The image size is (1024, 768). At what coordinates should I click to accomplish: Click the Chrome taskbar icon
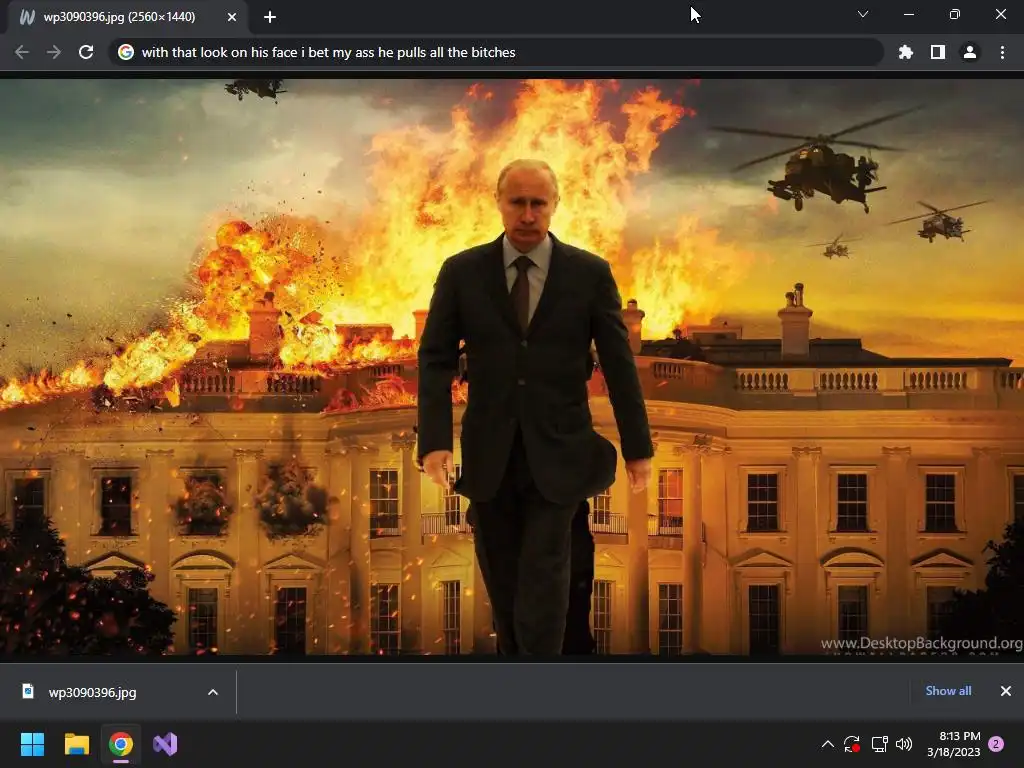pyautogui.click(x=121, y=744)
